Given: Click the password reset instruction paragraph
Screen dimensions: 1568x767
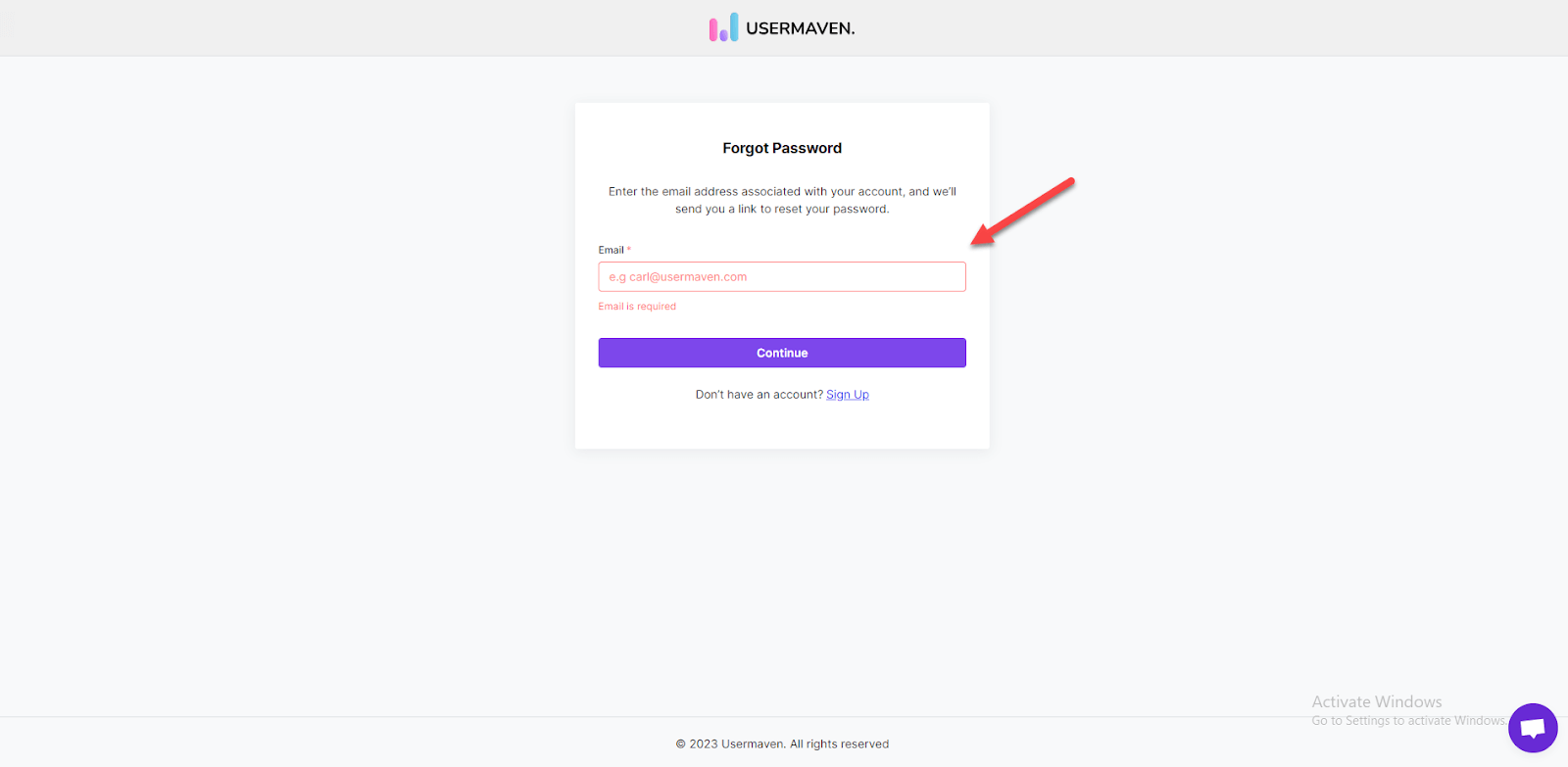Looking at the screenshot, I should (x=781, y=200).
